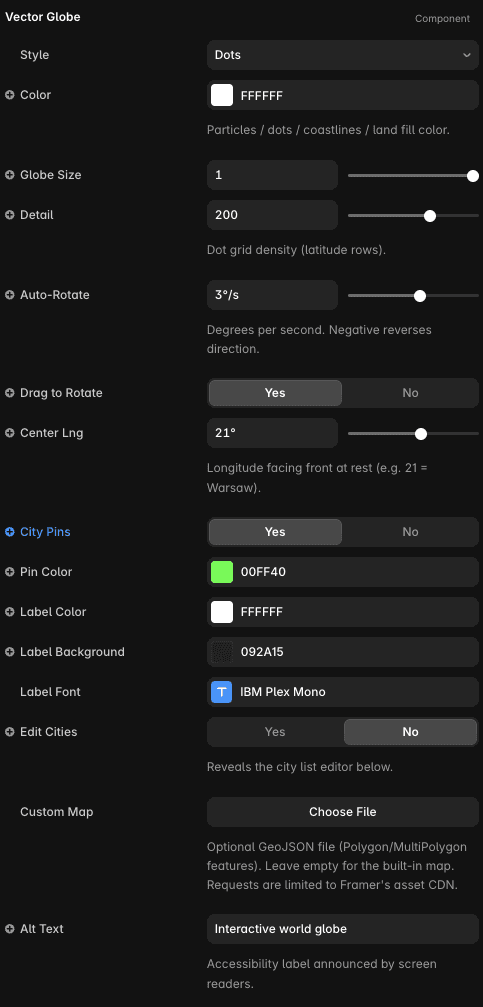The image size is (483, 1007).
Task: Click the Alt Text input field
Action: pos(343,929)
